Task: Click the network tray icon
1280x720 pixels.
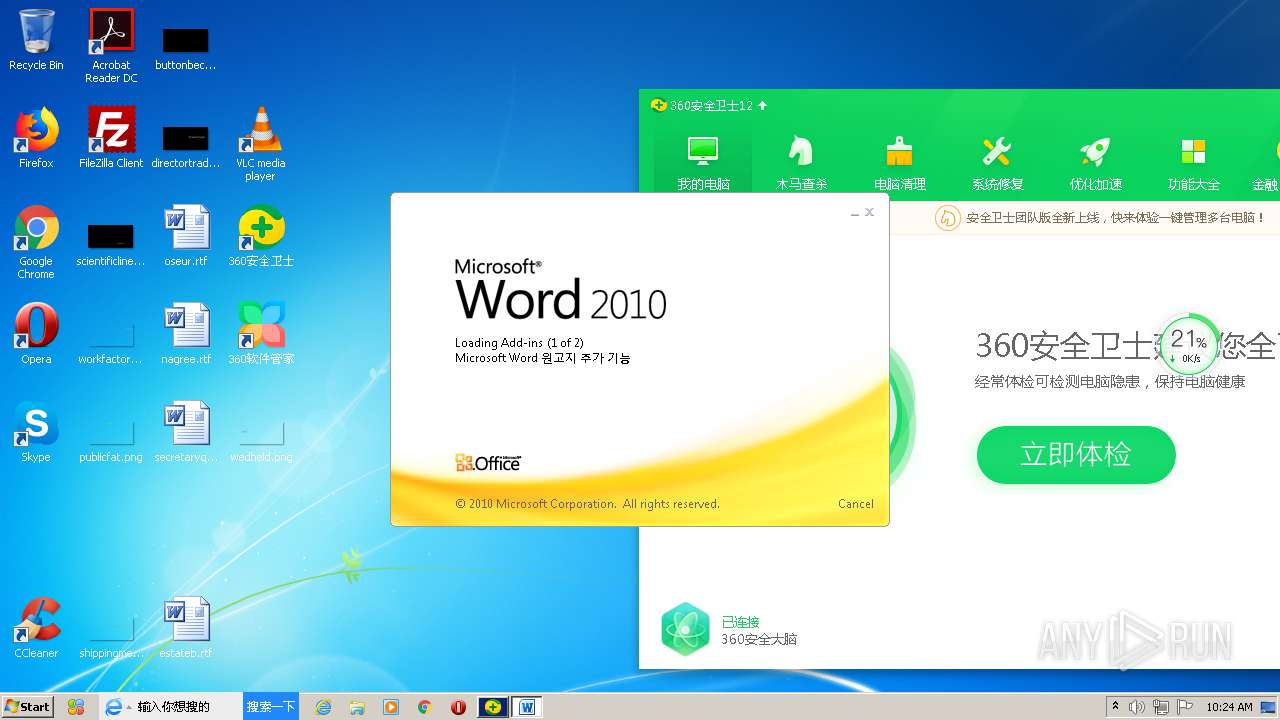Action: tap(1161, 707)
